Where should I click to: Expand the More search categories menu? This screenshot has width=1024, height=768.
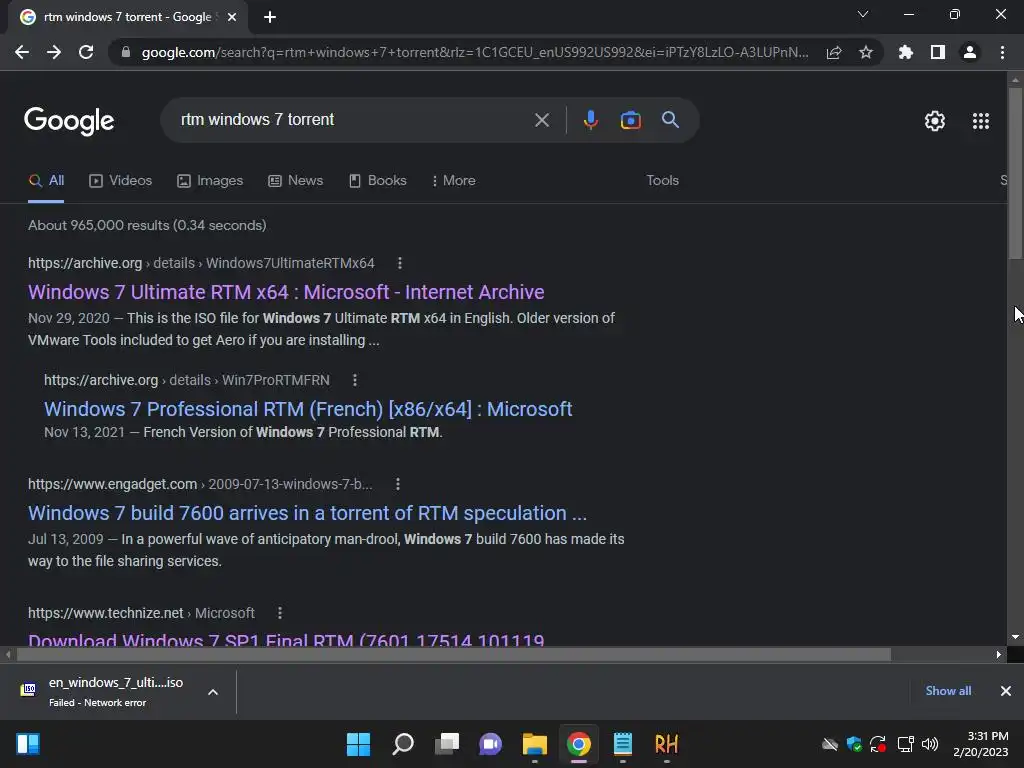[x=454, y=181]
